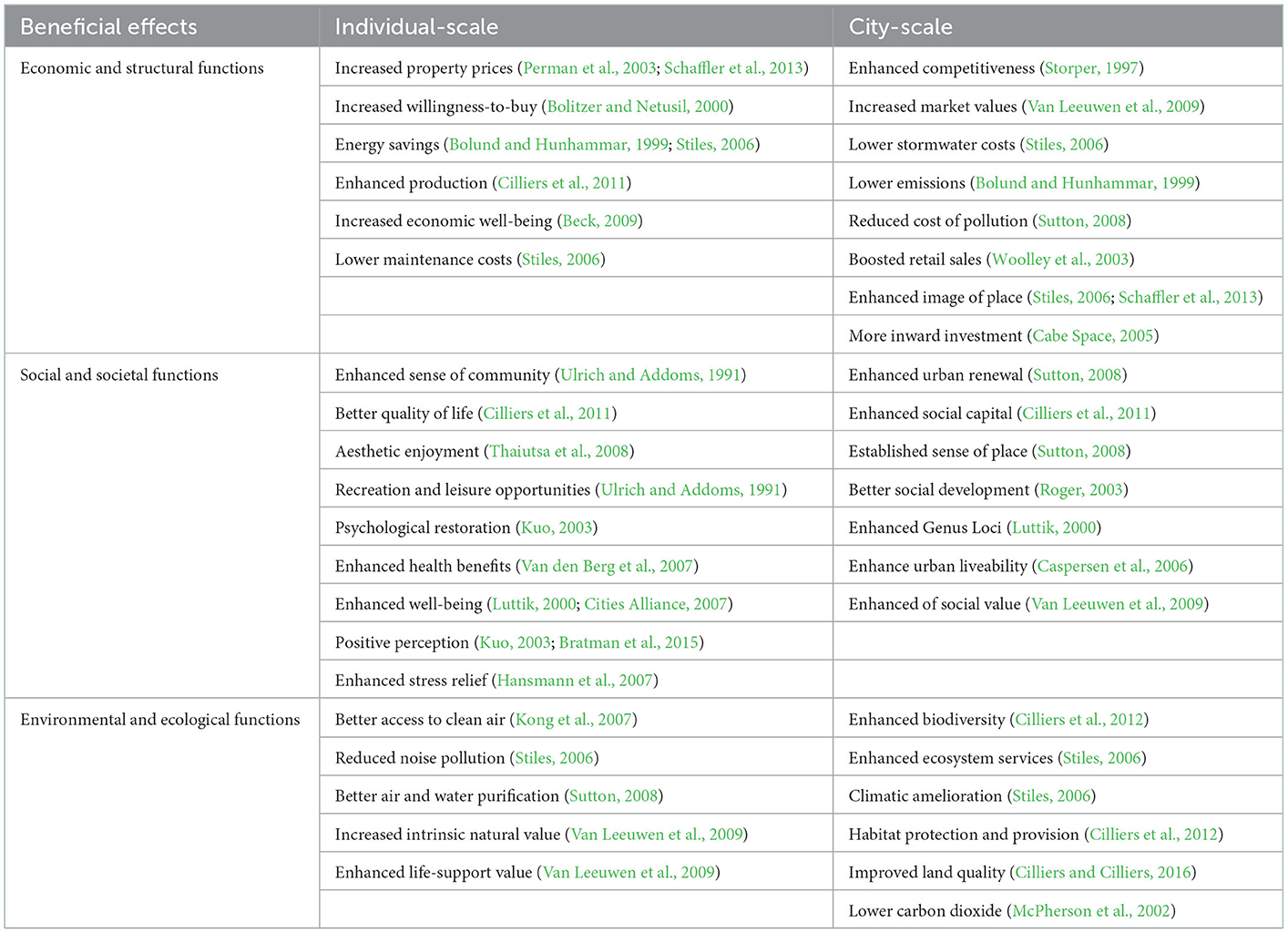The width and height of the screenshot is (1288, 933).
Task: Open the McPherson et al., 2002 reference
Action: click(1090, 911)
